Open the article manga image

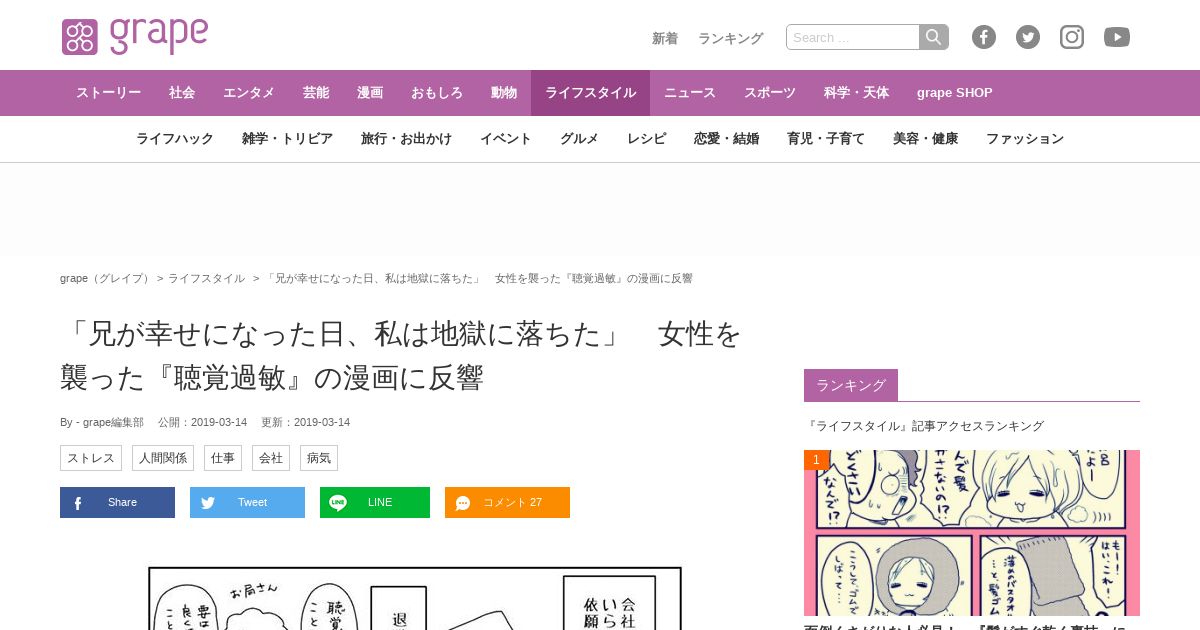coord(415,598)
